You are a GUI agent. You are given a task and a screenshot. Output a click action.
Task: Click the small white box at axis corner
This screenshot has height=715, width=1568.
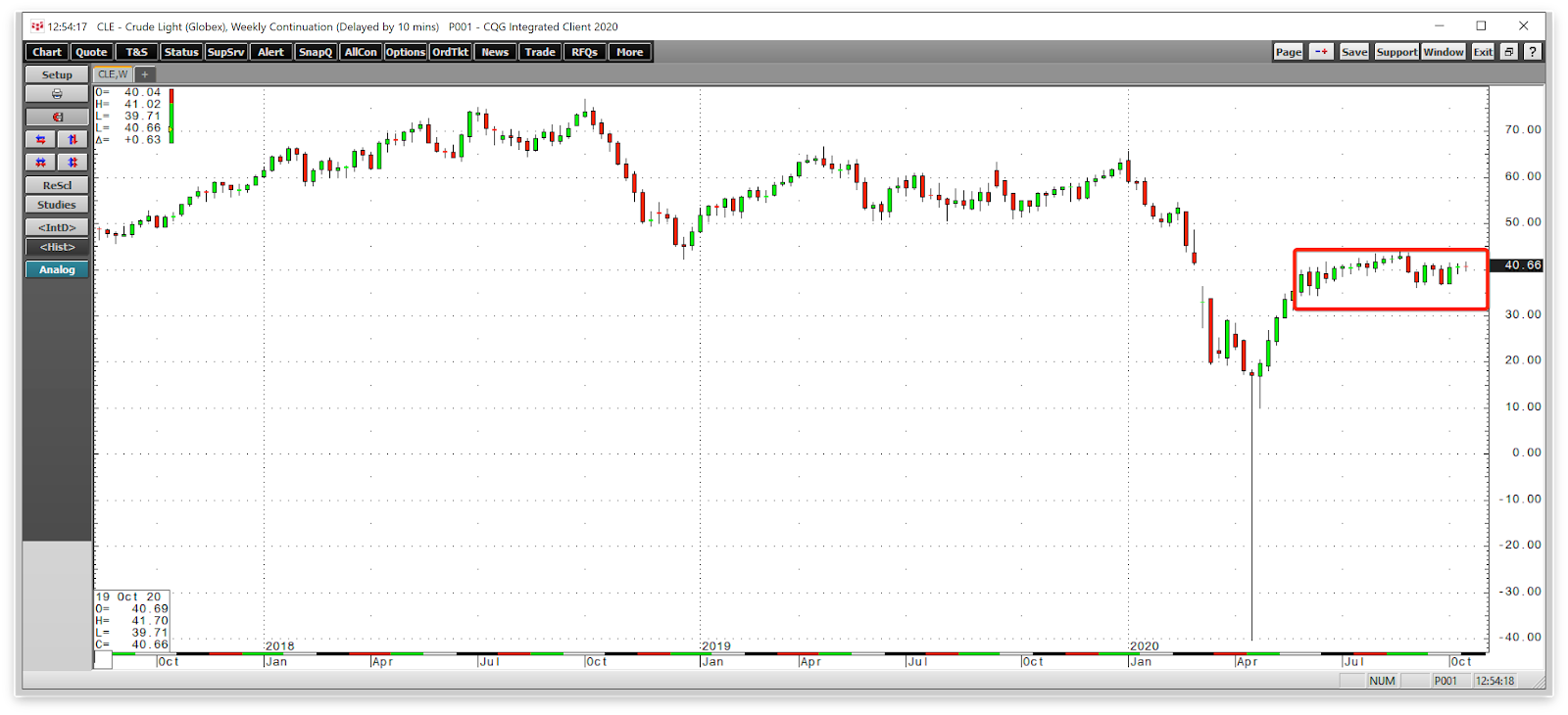click(x=103, y=661)
